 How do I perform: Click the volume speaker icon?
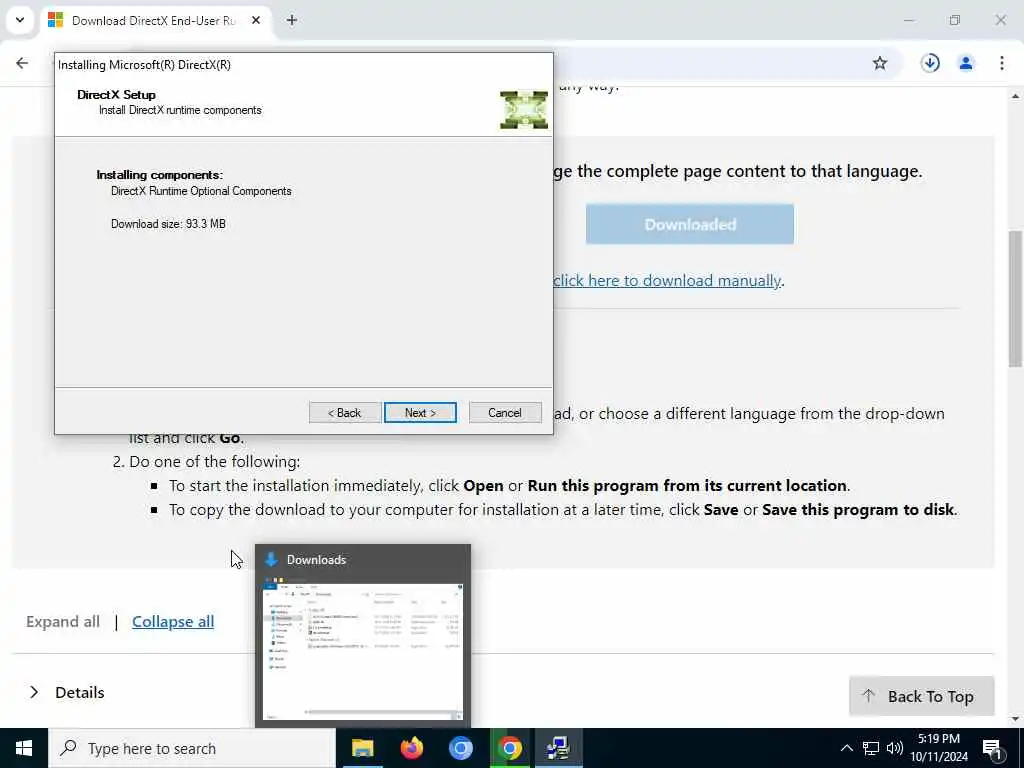[x=895, y=748]
